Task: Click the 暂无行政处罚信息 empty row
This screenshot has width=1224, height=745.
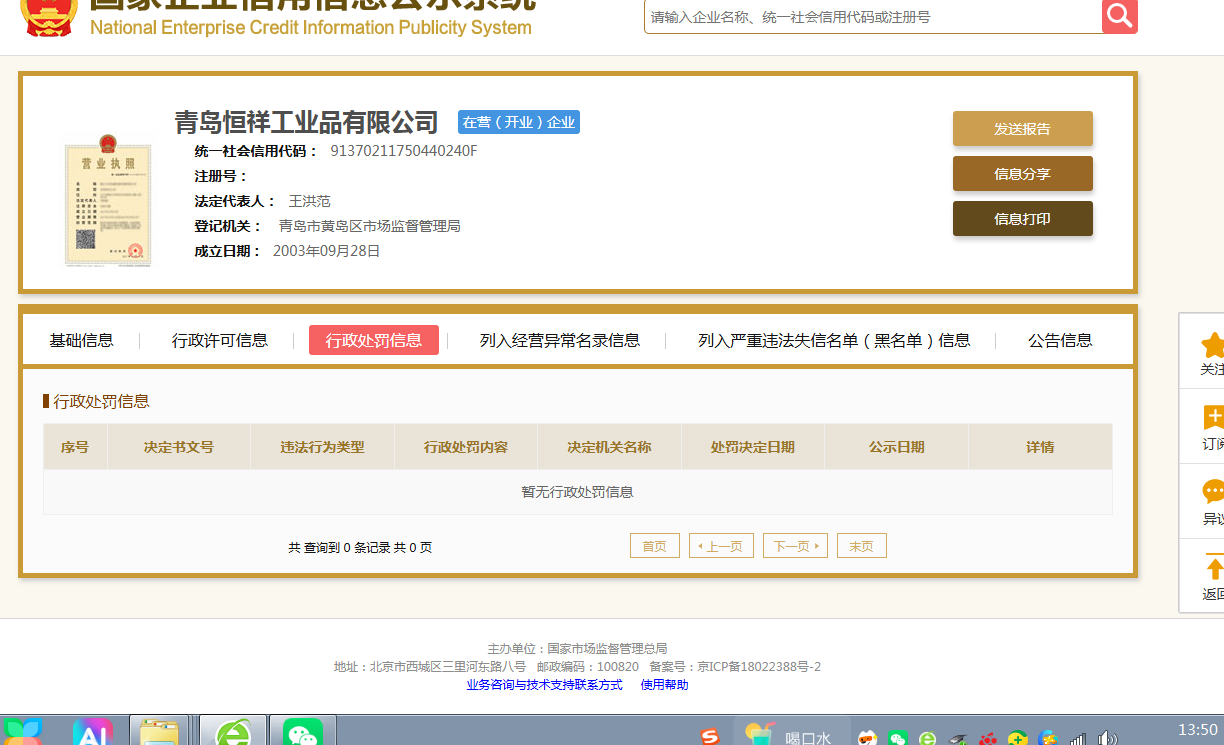Action: 578,492
